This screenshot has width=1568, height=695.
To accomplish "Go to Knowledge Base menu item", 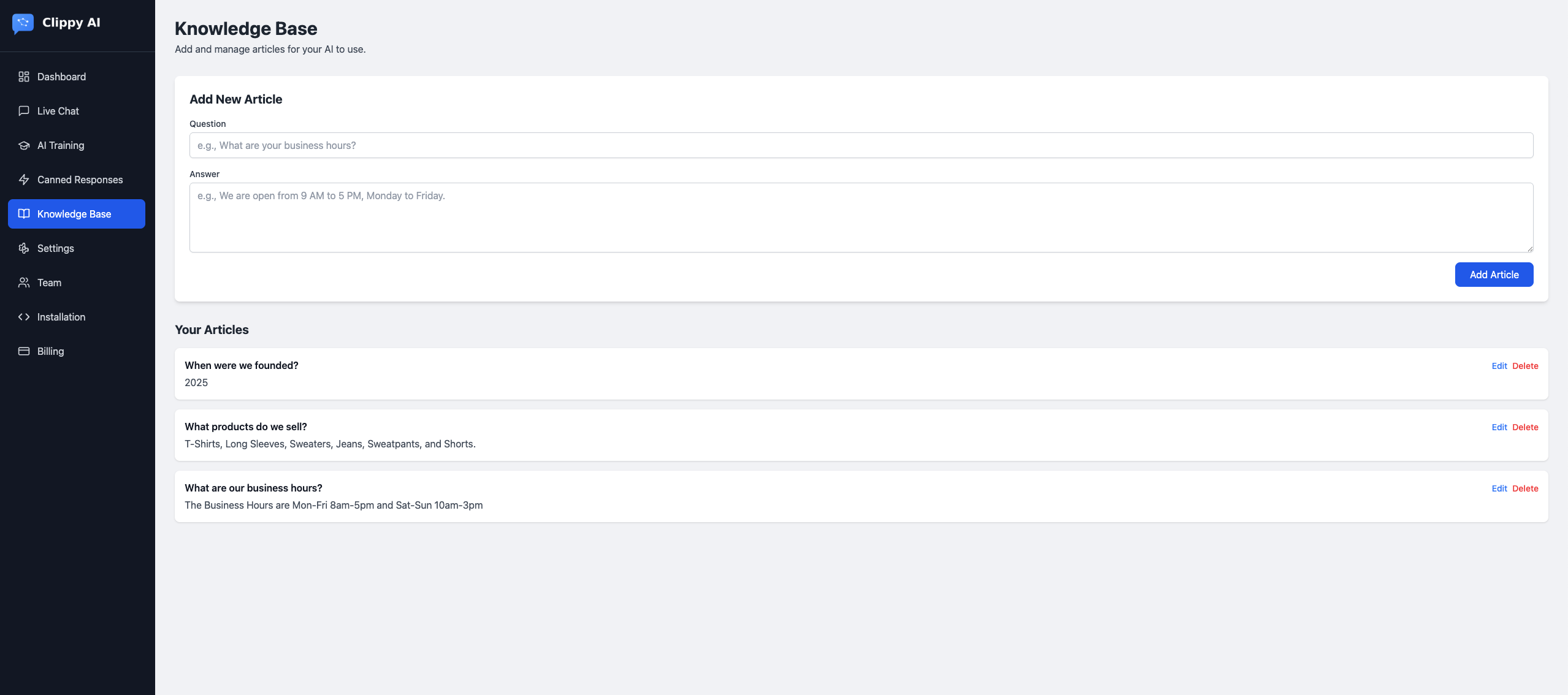I will pos(77,214).
